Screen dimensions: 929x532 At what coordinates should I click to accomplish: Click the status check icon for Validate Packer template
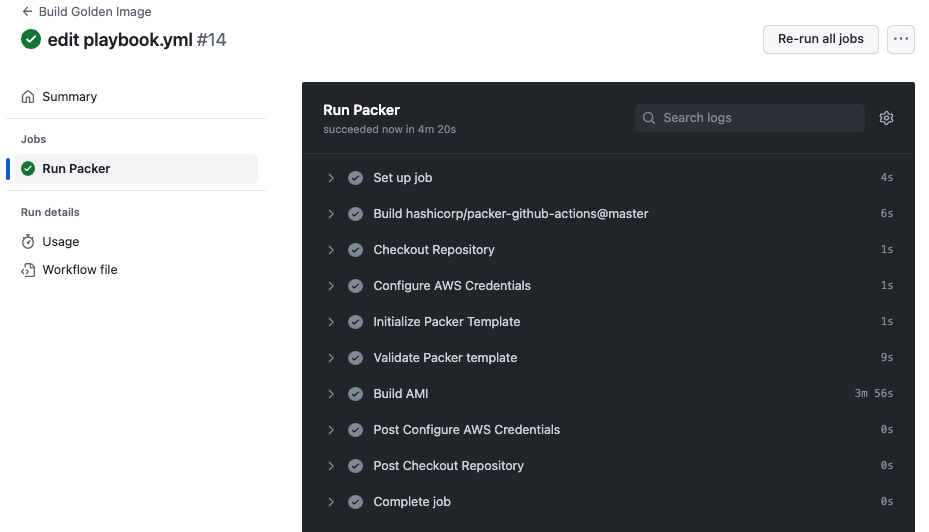355,358
